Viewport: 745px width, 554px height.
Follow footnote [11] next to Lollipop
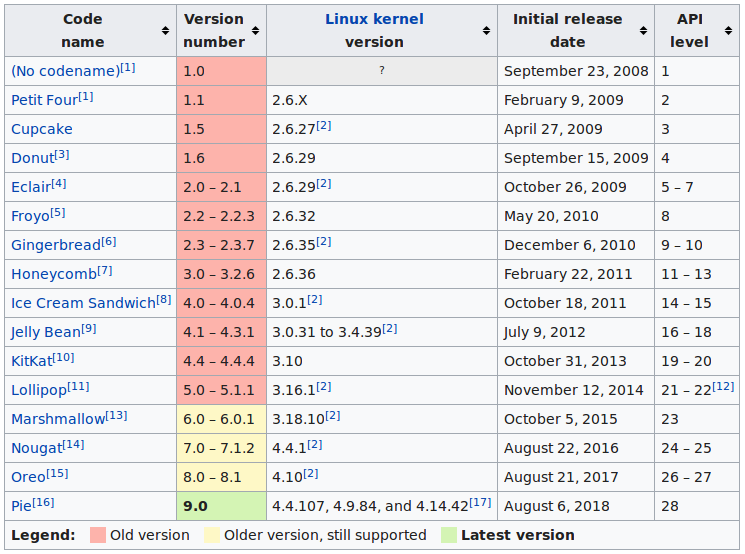pyautogui.click(x=78, y=387)
